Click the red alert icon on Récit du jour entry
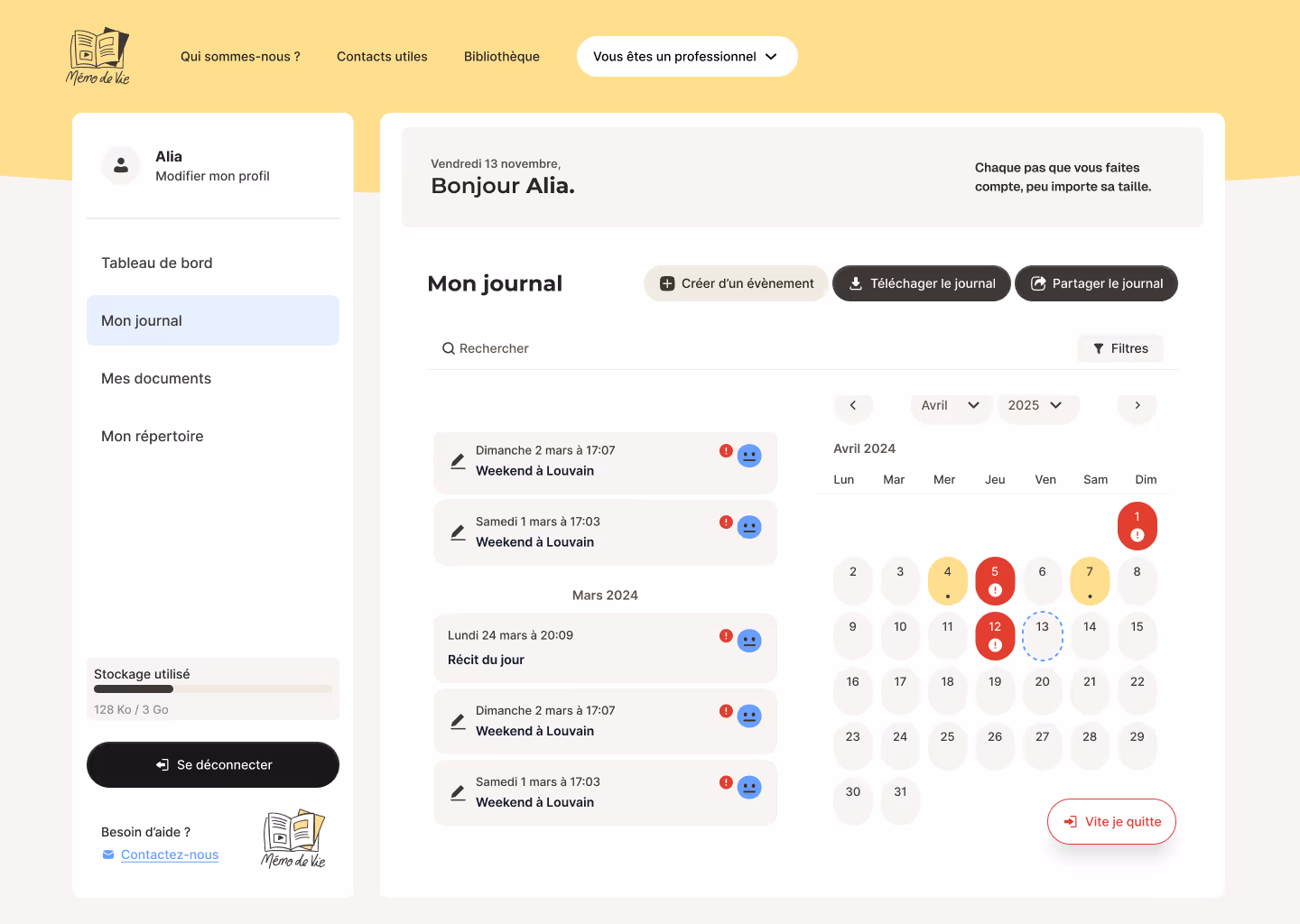 (726, 636)
